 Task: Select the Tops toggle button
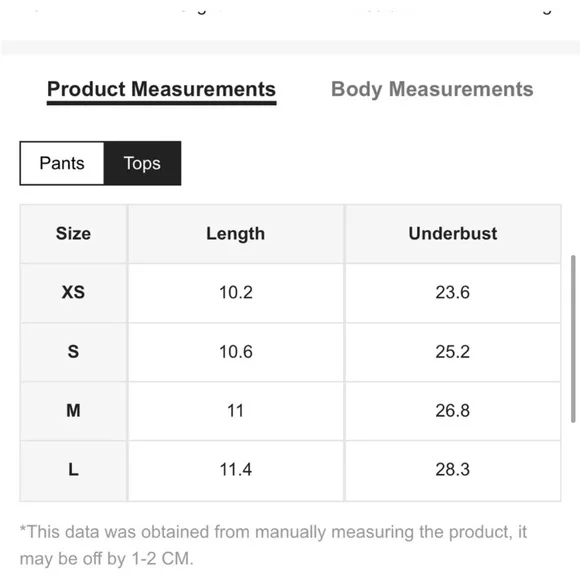point(142,163)
